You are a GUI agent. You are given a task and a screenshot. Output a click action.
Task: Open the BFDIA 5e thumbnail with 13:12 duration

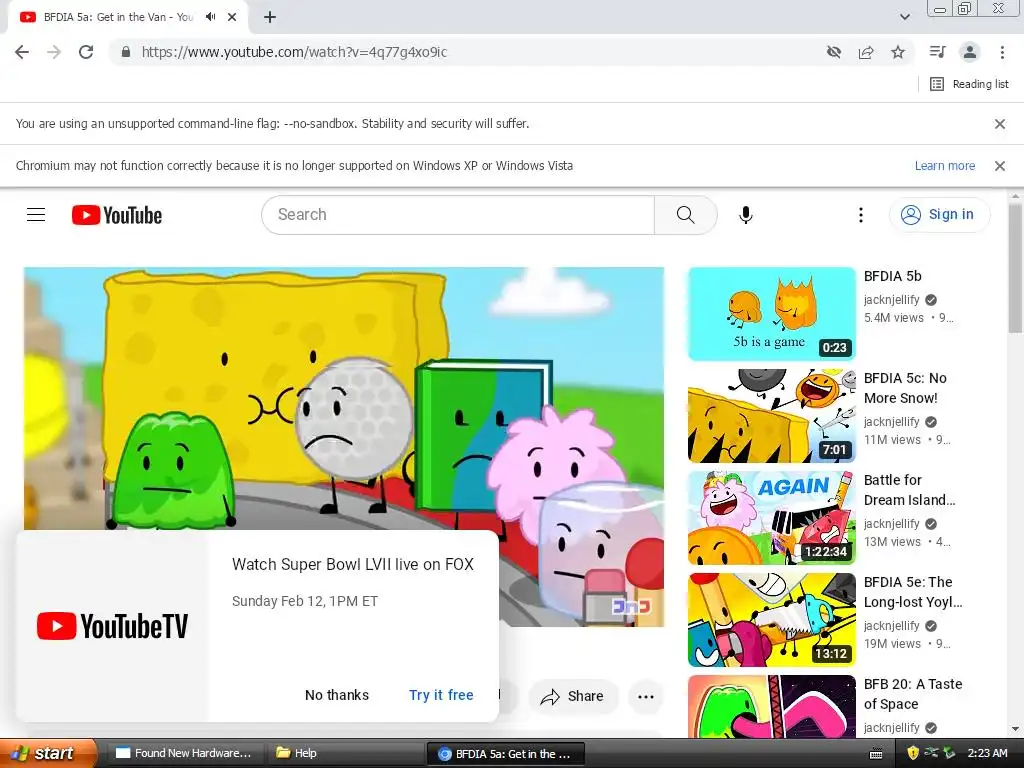coord(771,620)
